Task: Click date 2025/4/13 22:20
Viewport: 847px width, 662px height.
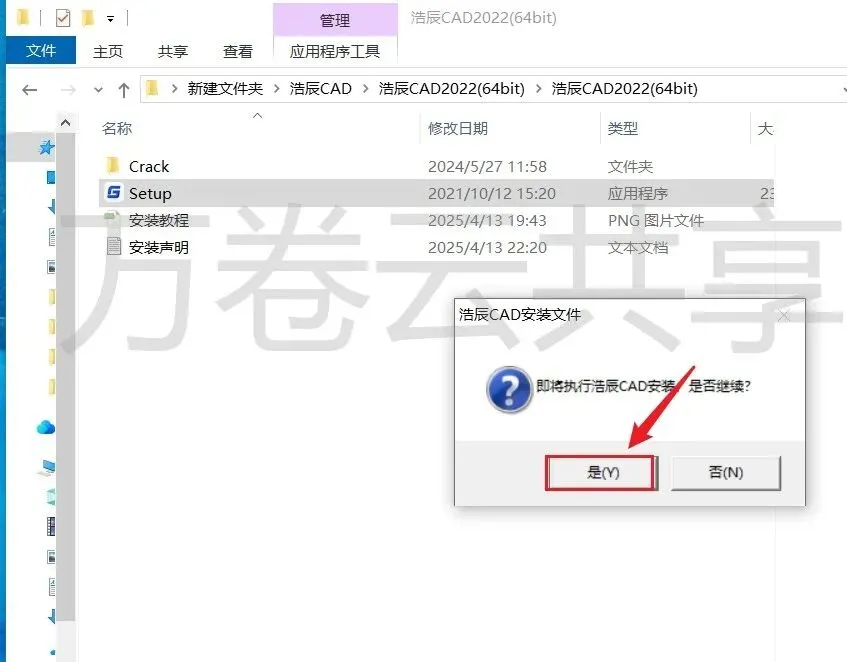Action: 487,248
